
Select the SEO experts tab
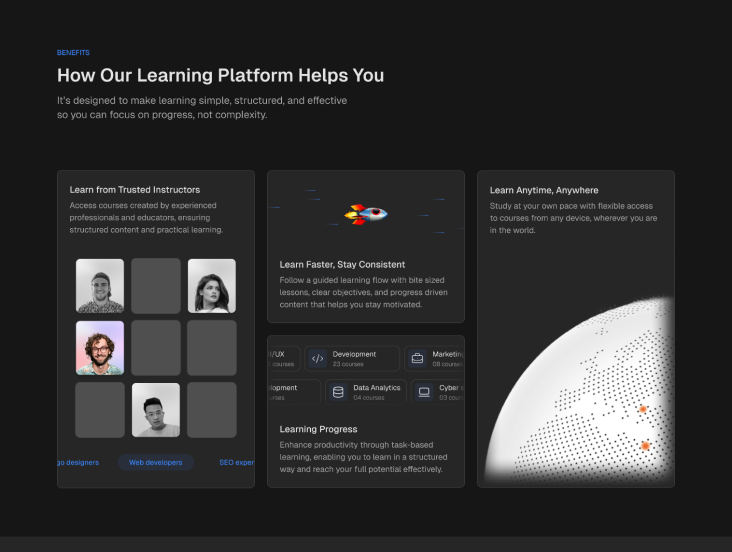click(x=236, y=462)
